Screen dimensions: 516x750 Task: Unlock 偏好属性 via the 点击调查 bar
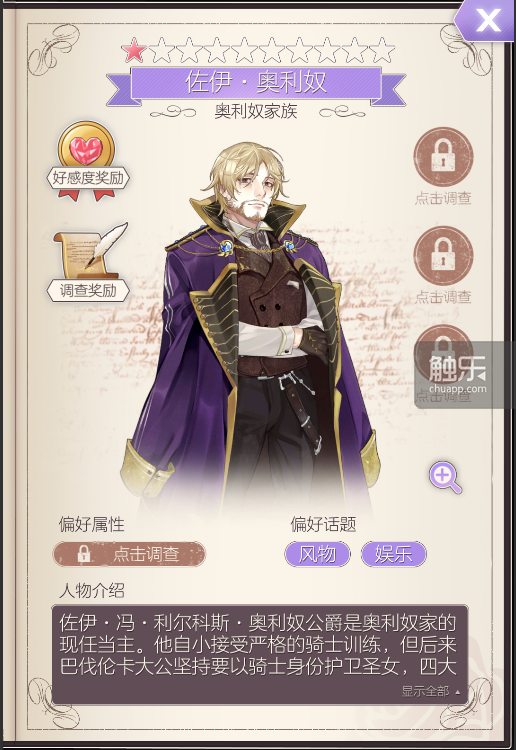pos(129,554)
